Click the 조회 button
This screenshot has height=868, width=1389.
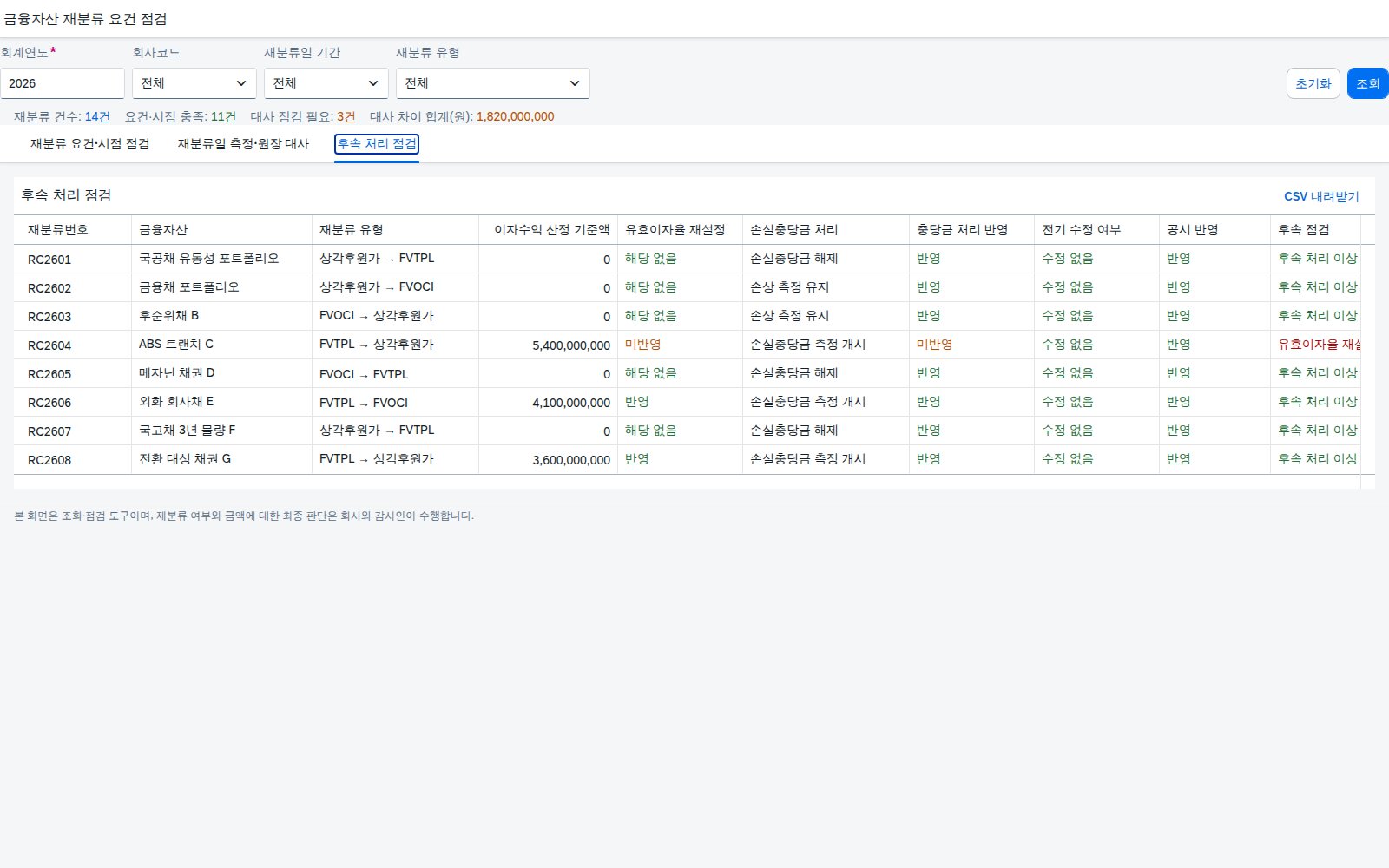[1368, 83]
